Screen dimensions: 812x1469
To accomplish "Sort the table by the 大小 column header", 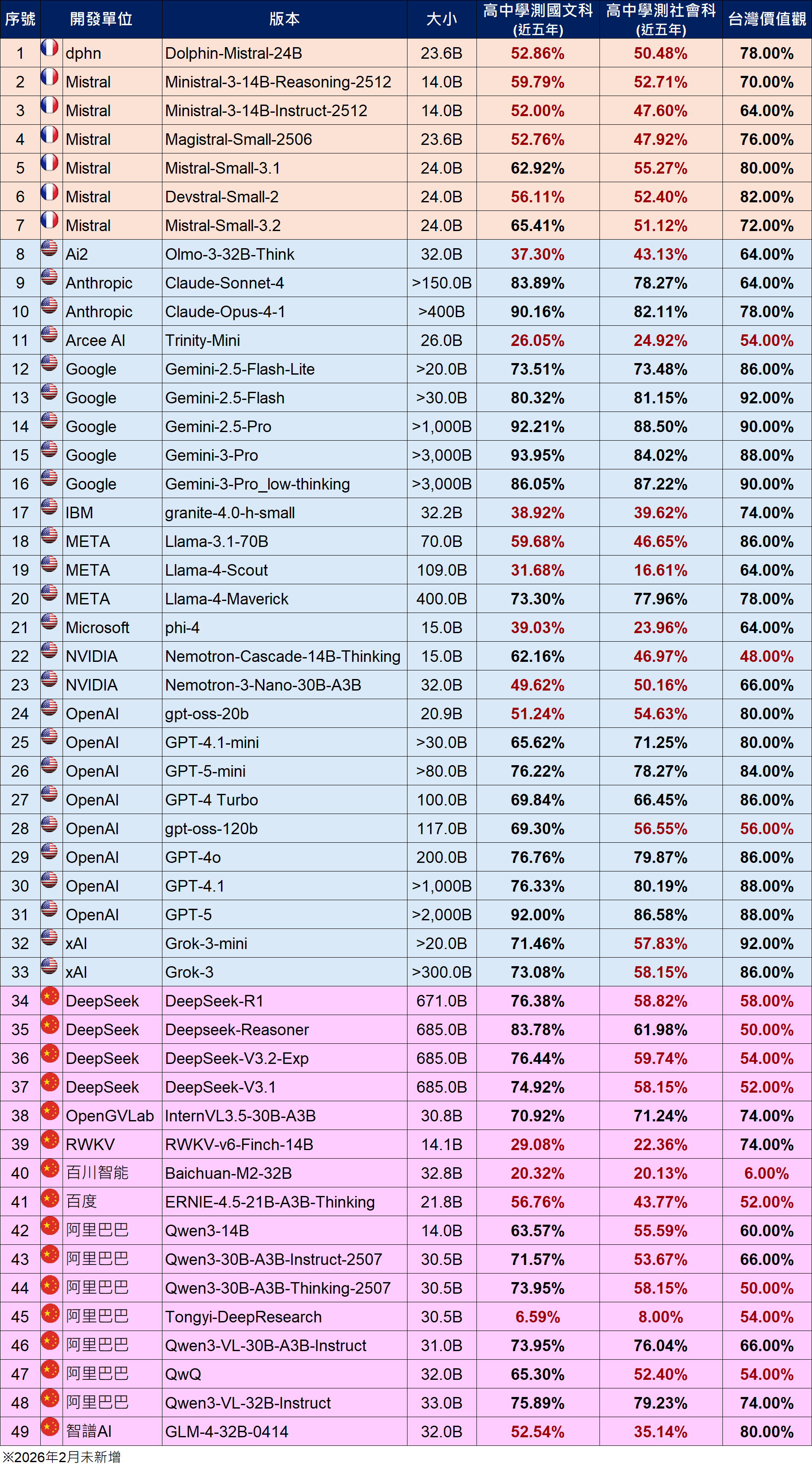I will [x=442, y=18].
